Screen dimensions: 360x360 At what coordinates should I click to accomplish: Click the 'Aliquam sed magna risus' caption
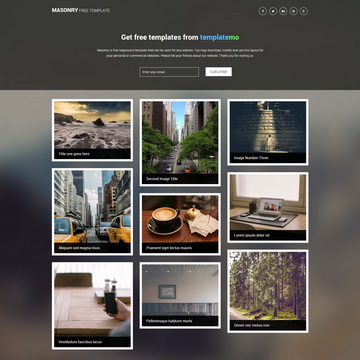coord(79,248)
